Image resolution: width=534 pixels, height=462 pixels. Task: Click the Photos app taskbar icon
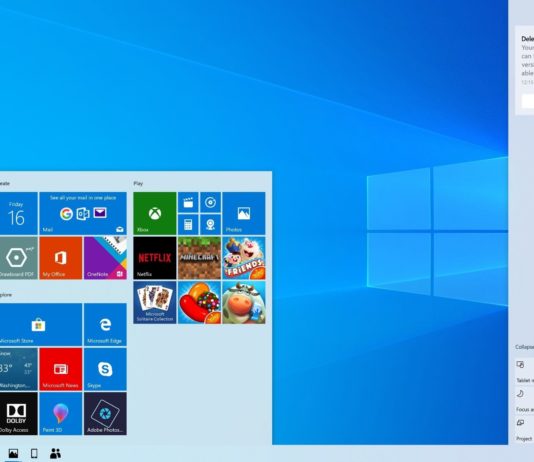point(13,453)
